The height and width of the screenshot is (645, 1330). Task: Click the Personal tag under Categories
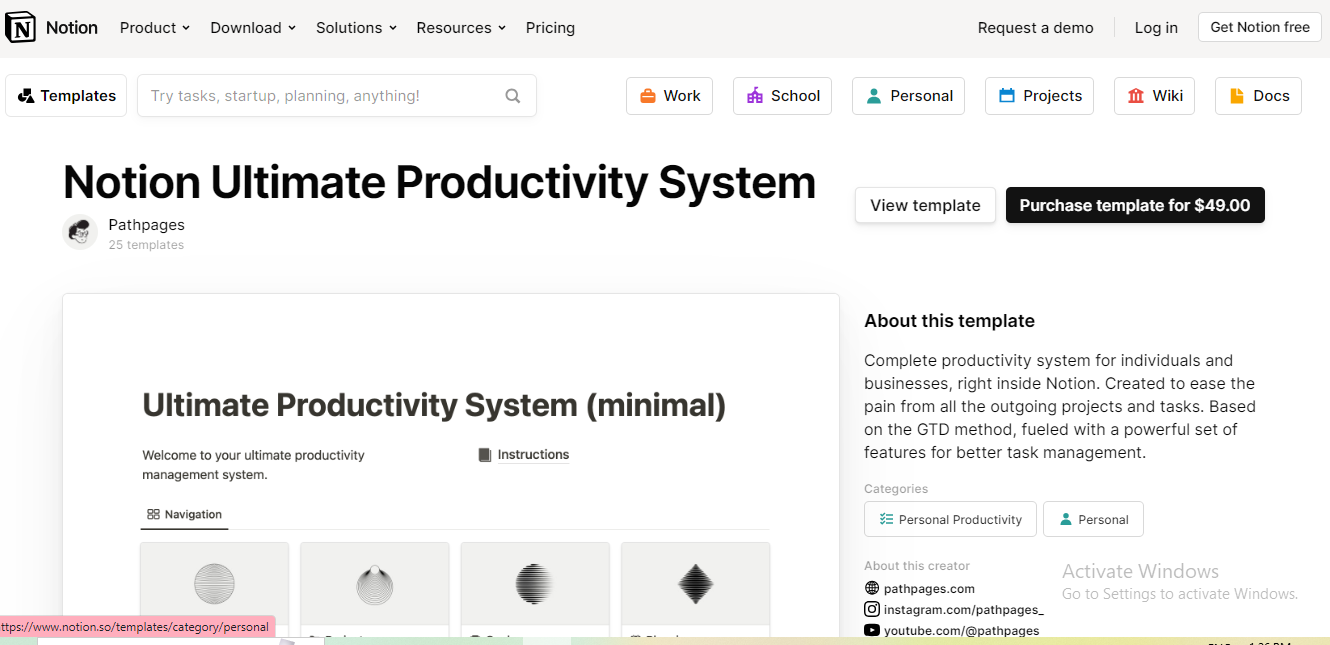click(x=1093, y=519)
